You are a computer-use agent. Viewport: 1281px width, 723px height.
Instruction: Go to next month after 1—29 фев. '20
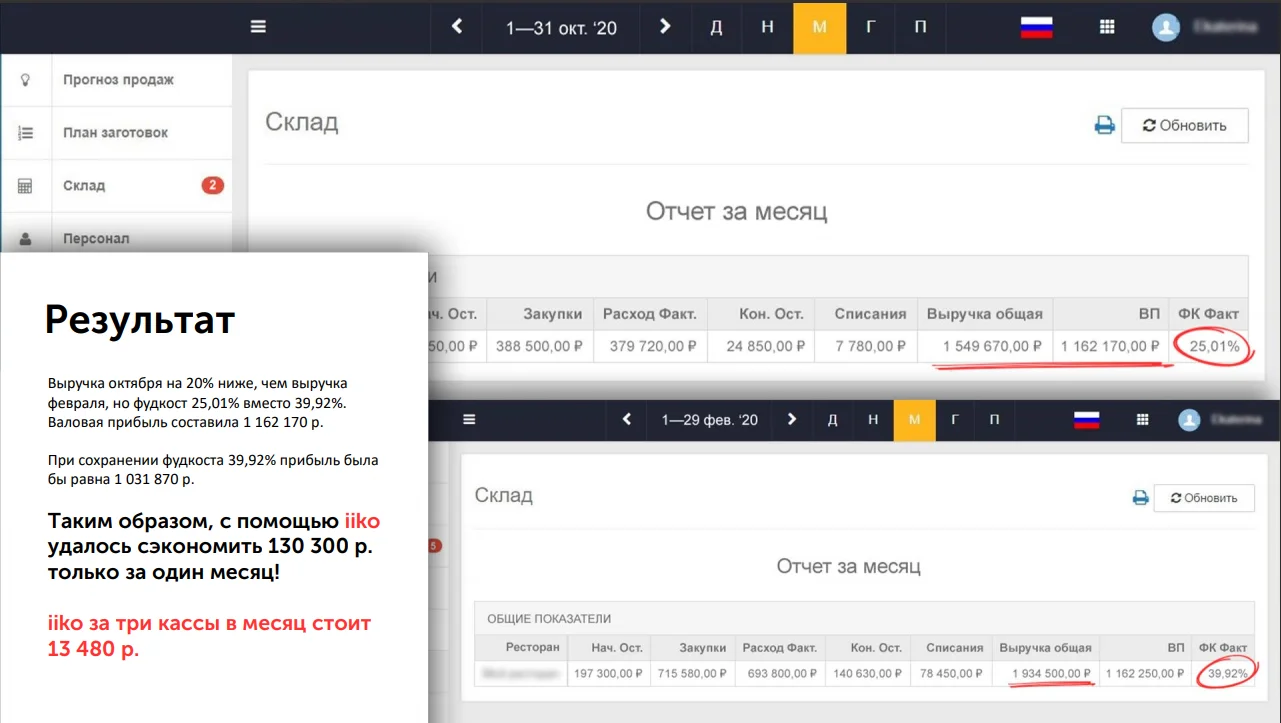pyautogui.click(x=791, y=420)
